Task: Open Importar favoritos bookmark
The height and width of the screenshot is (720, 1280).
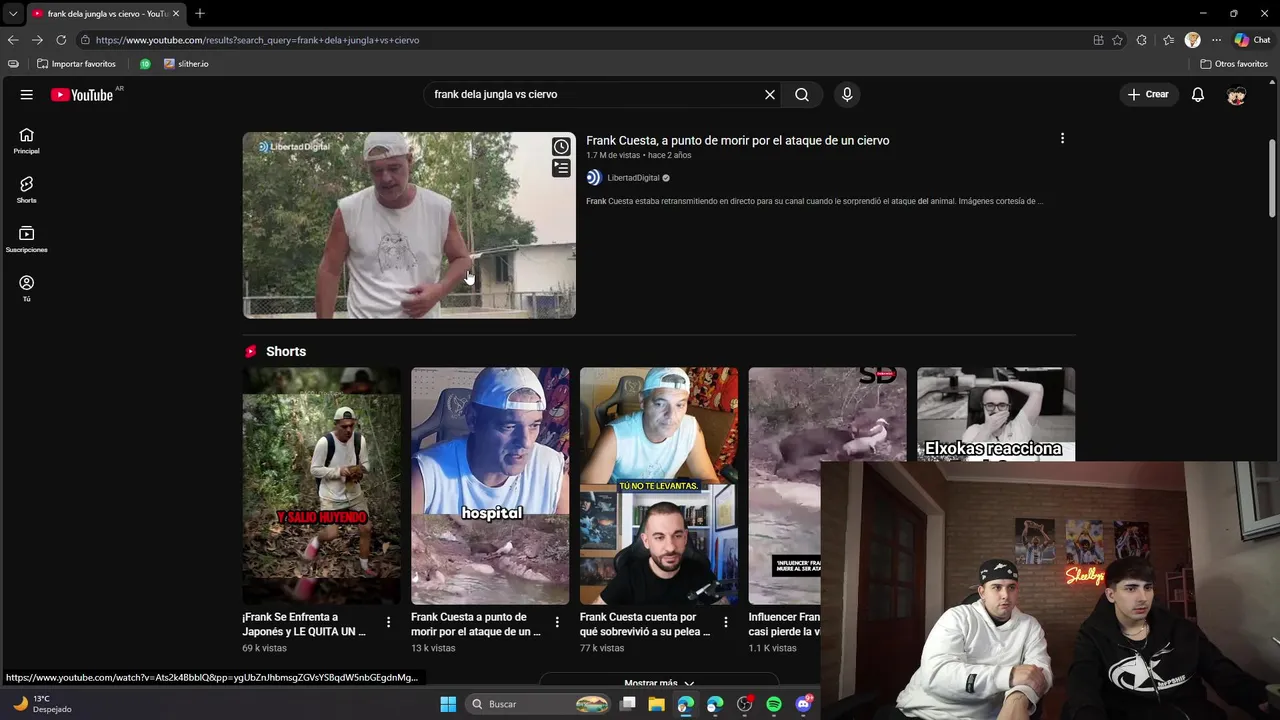Action: click(77, 64)
